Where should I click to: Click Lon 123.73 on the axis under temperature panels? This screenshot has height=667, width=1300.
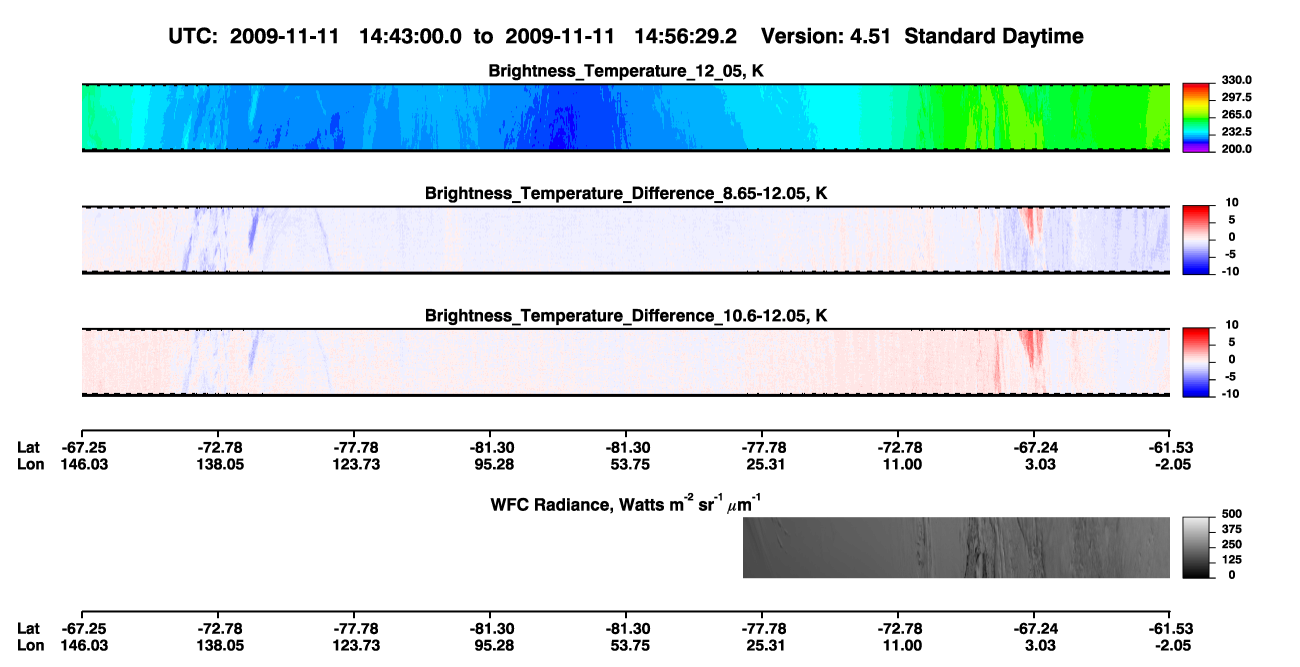coord(354,464)
